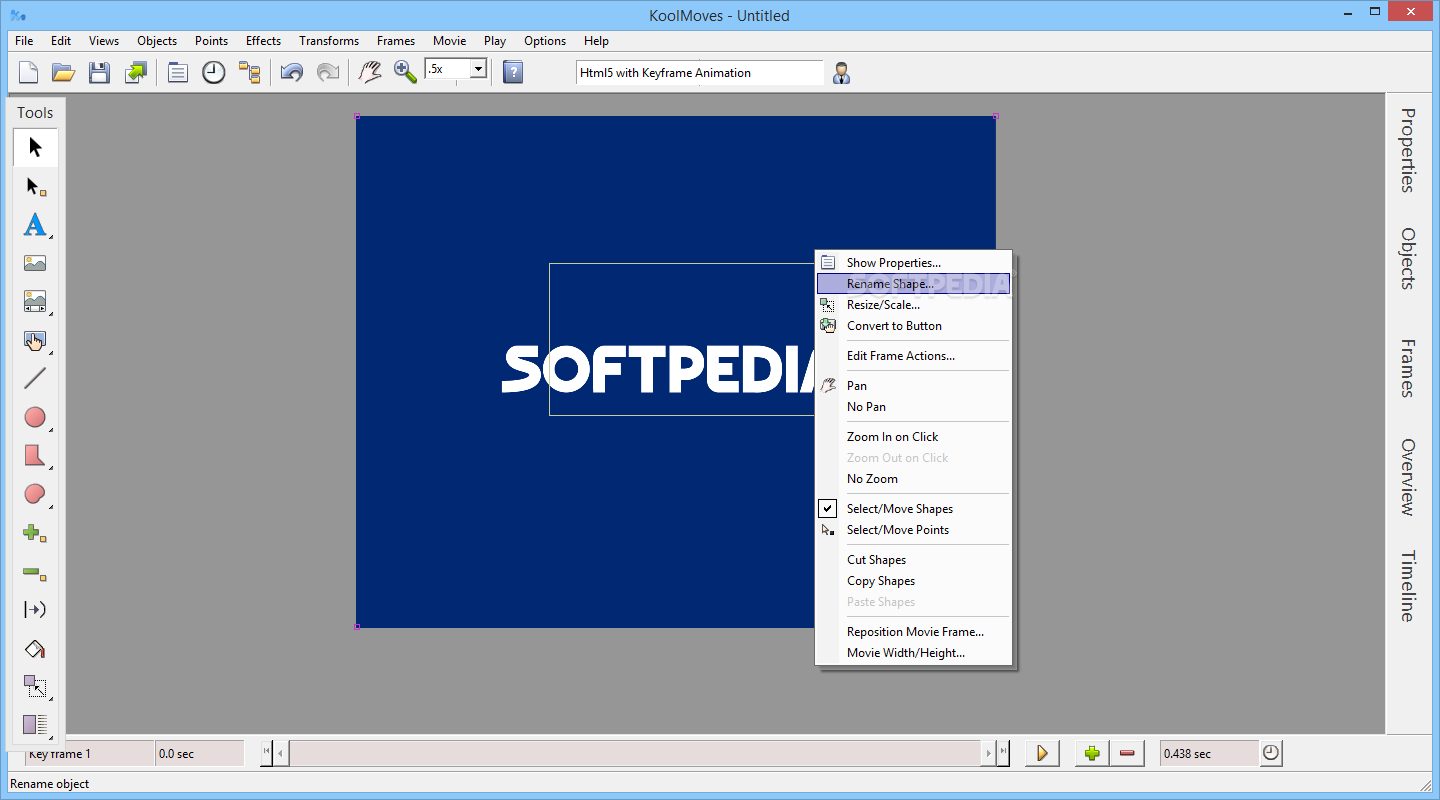Switch to the Properties side tab
Screen dimensions: 1440x800
(1408, 150)
